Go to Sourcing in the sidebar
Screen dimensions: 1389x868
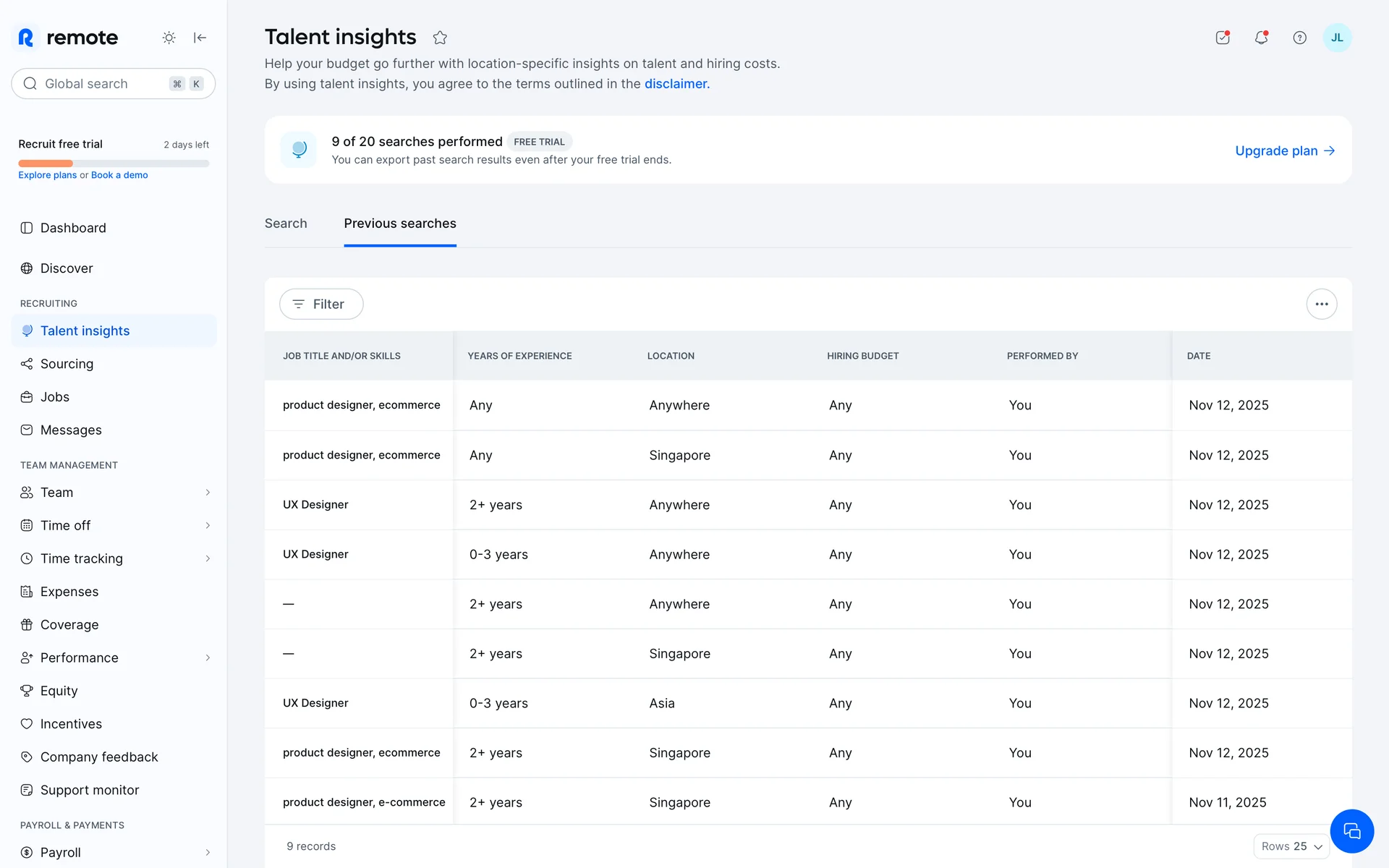point(67,364)
